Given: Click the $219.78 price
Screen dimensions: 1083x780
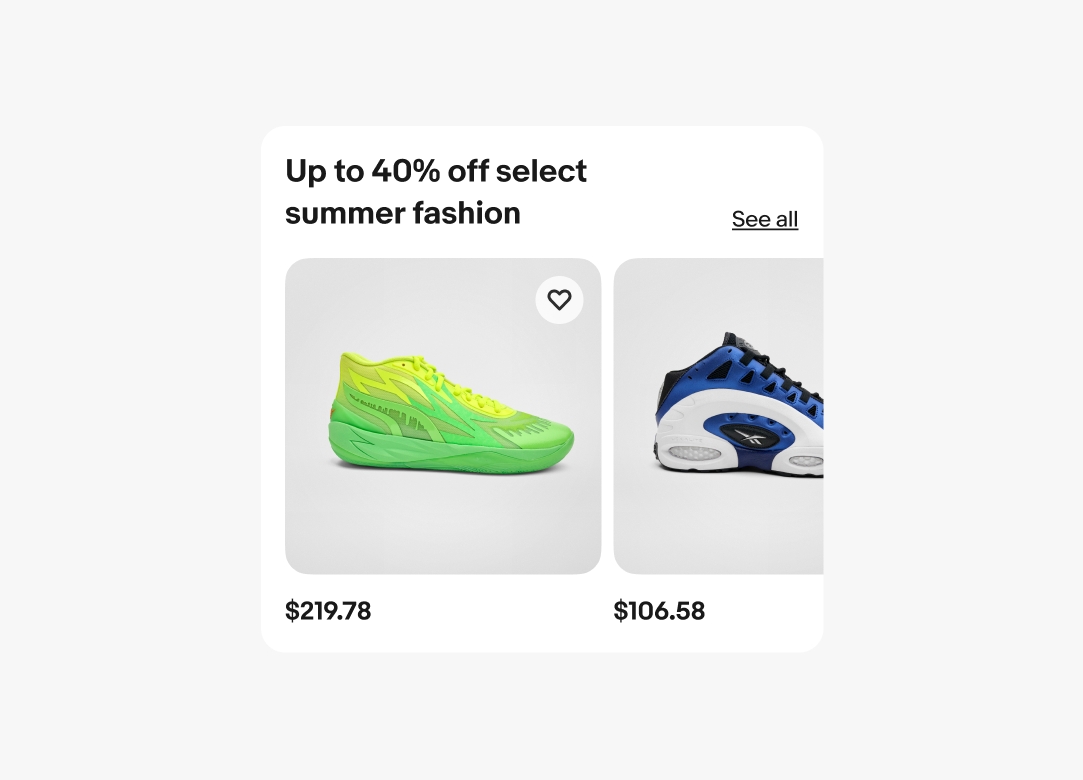Looking at the screenshot, I should [328, 611].
